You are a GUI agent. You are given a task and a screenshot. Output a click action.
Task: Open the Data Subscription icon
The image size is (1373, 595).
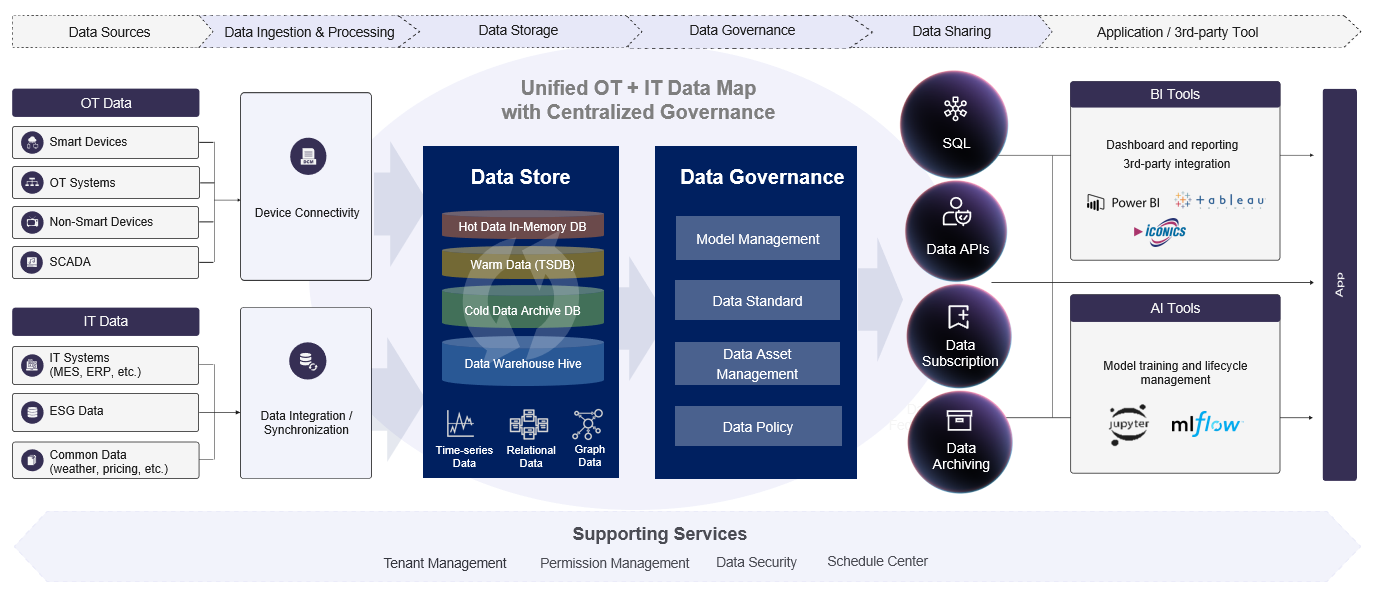coord(958,318)
